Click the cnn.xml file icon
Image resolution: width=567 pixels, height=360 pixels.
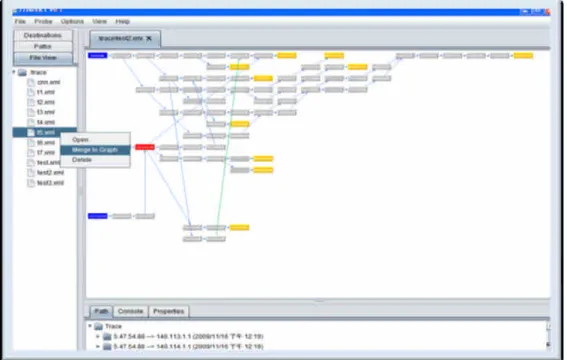(31, 82)
